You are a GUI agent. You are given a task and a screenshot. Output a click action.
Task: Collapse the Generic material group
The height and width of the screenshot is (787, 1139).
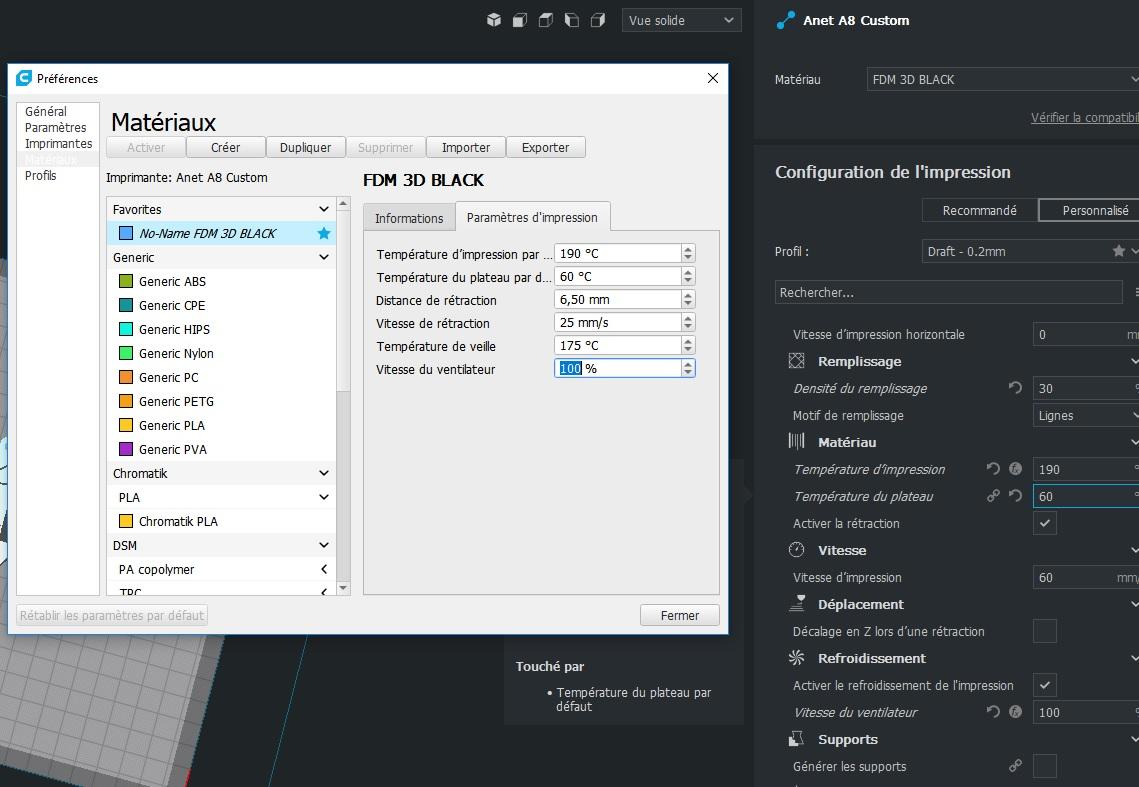point(324,257)
